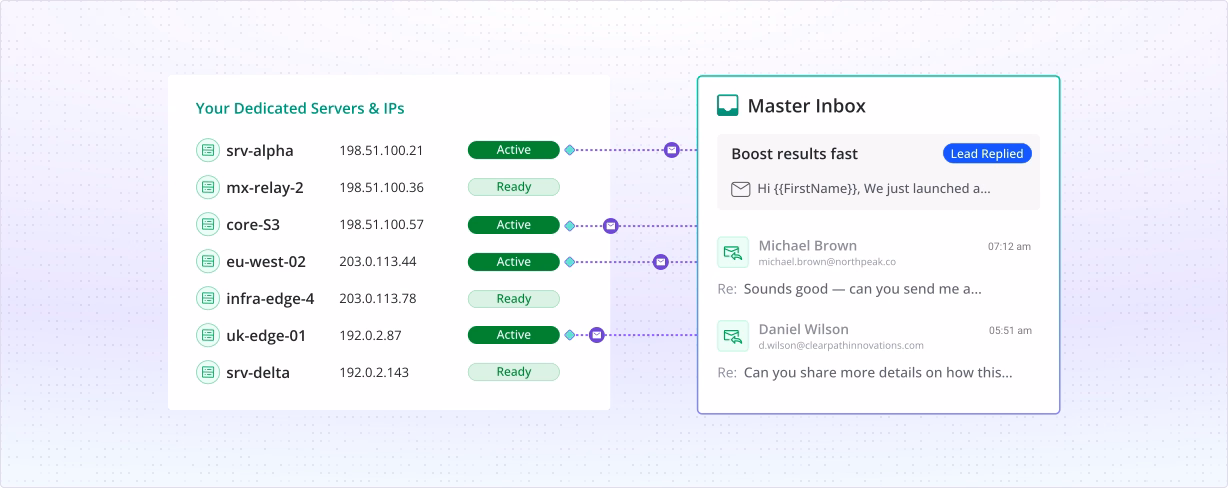Select the IP address 203.0.113.44
The height and width of the screenshot is (488, 1228).
click(377, 262)
